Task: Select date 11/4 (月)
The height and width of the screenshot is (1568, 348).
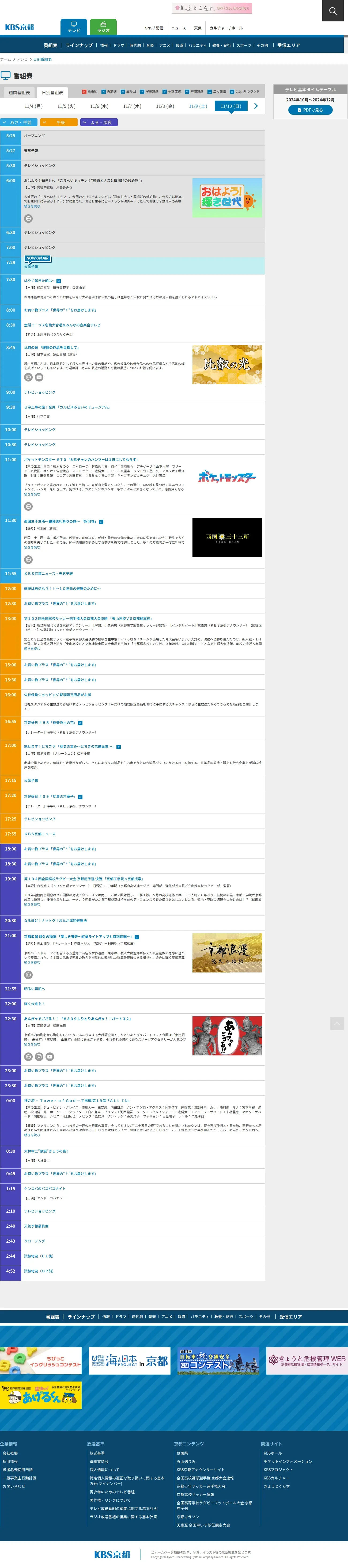Action: pos(33,106)
